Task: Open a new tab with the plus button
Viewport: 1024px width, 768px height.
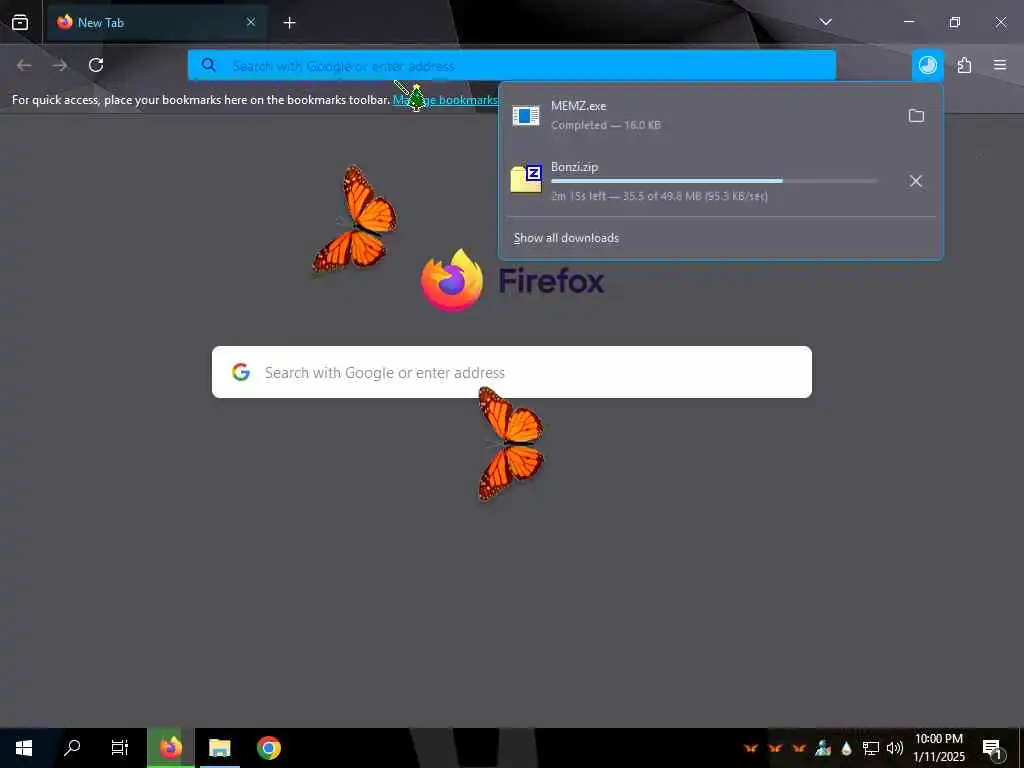Action: tap(289, 23)
